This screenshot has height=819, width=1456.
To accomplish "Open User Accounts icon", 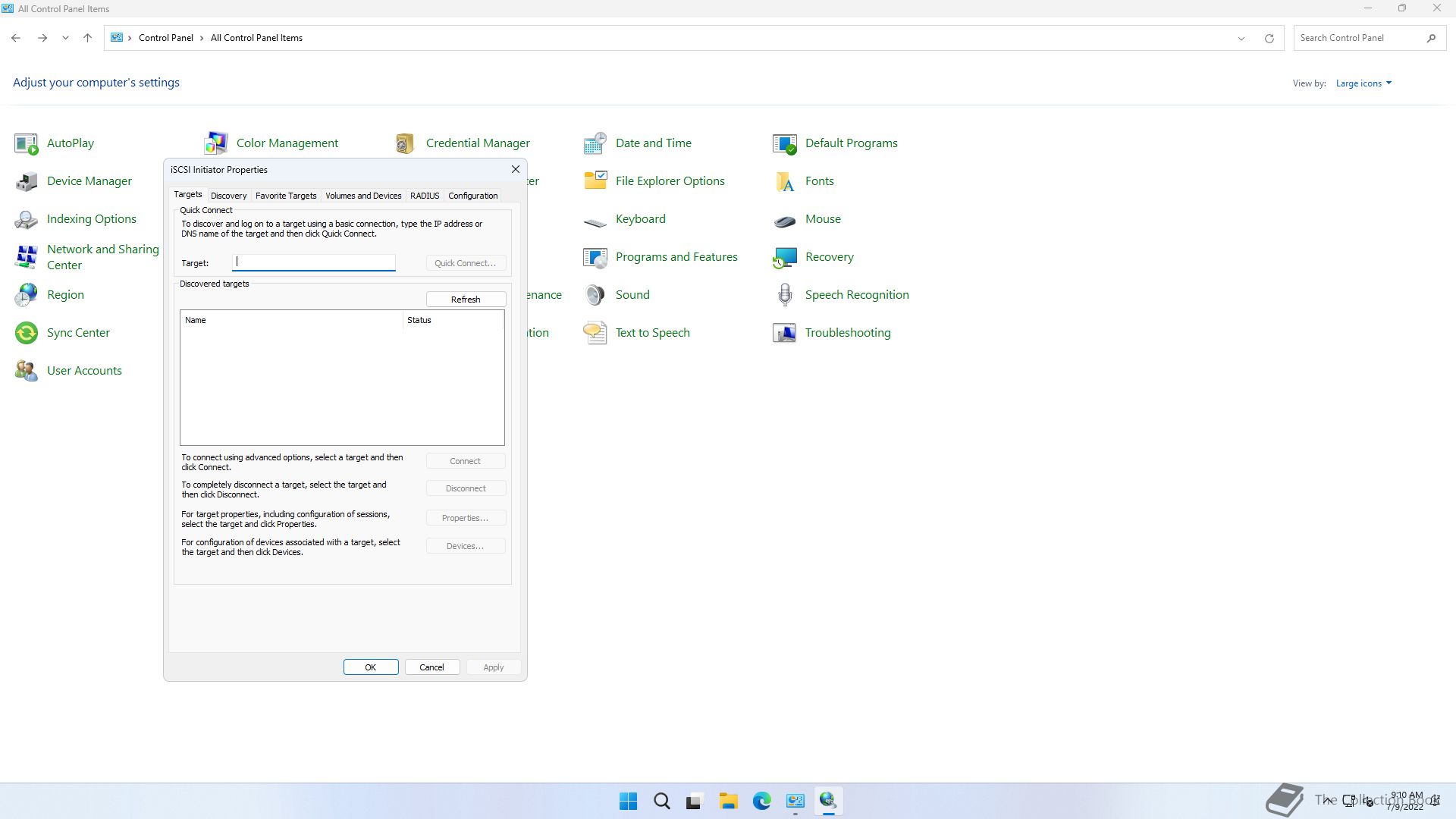I will point(27,371).
